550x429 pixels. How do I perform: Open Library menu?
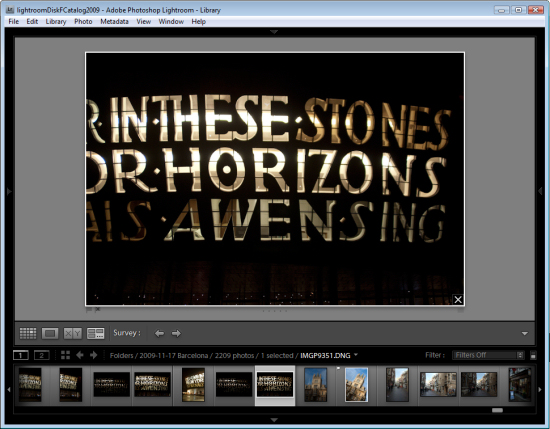click(56, 21)
